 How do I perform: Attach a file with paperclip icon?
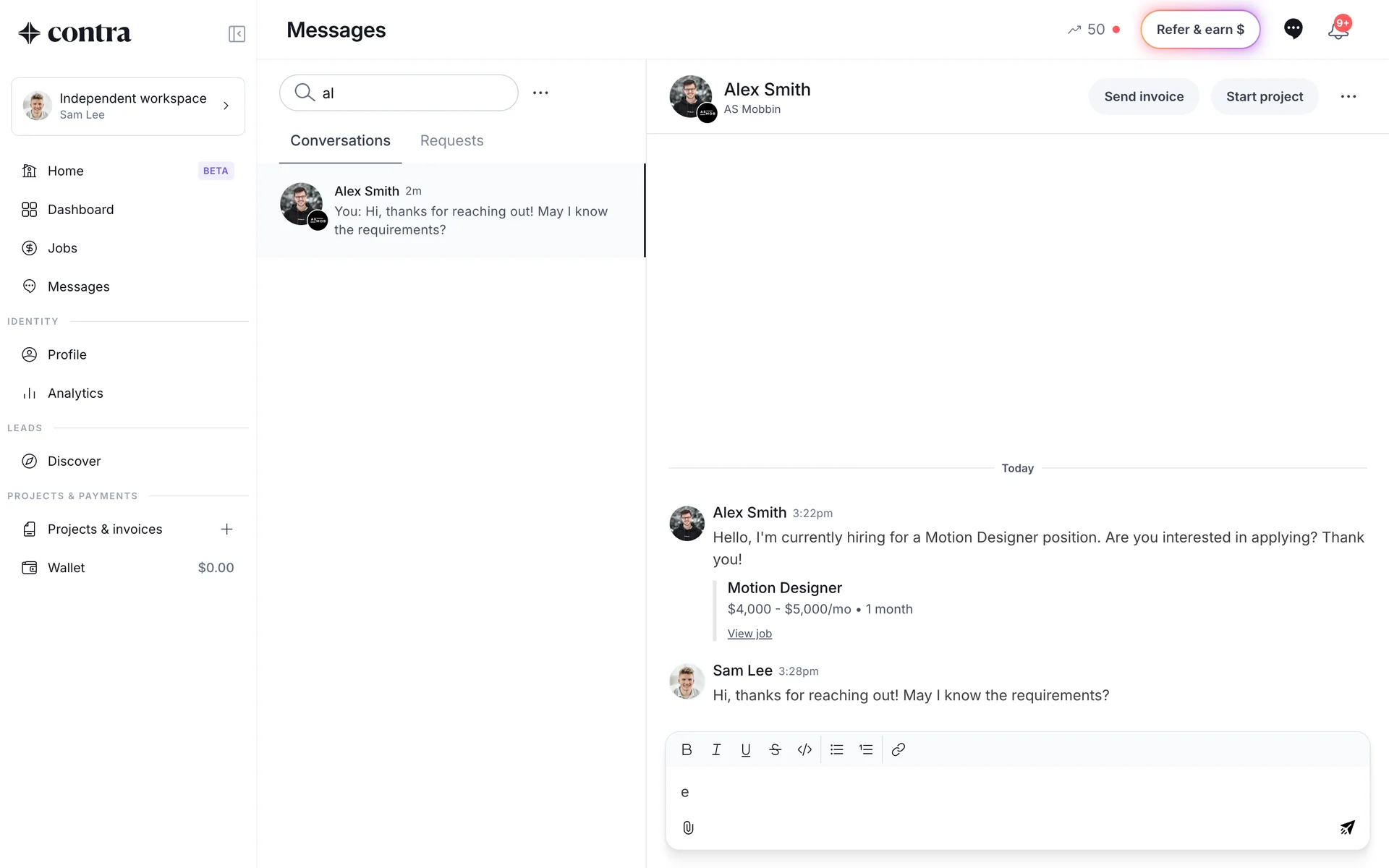click(x=688, y=827)
